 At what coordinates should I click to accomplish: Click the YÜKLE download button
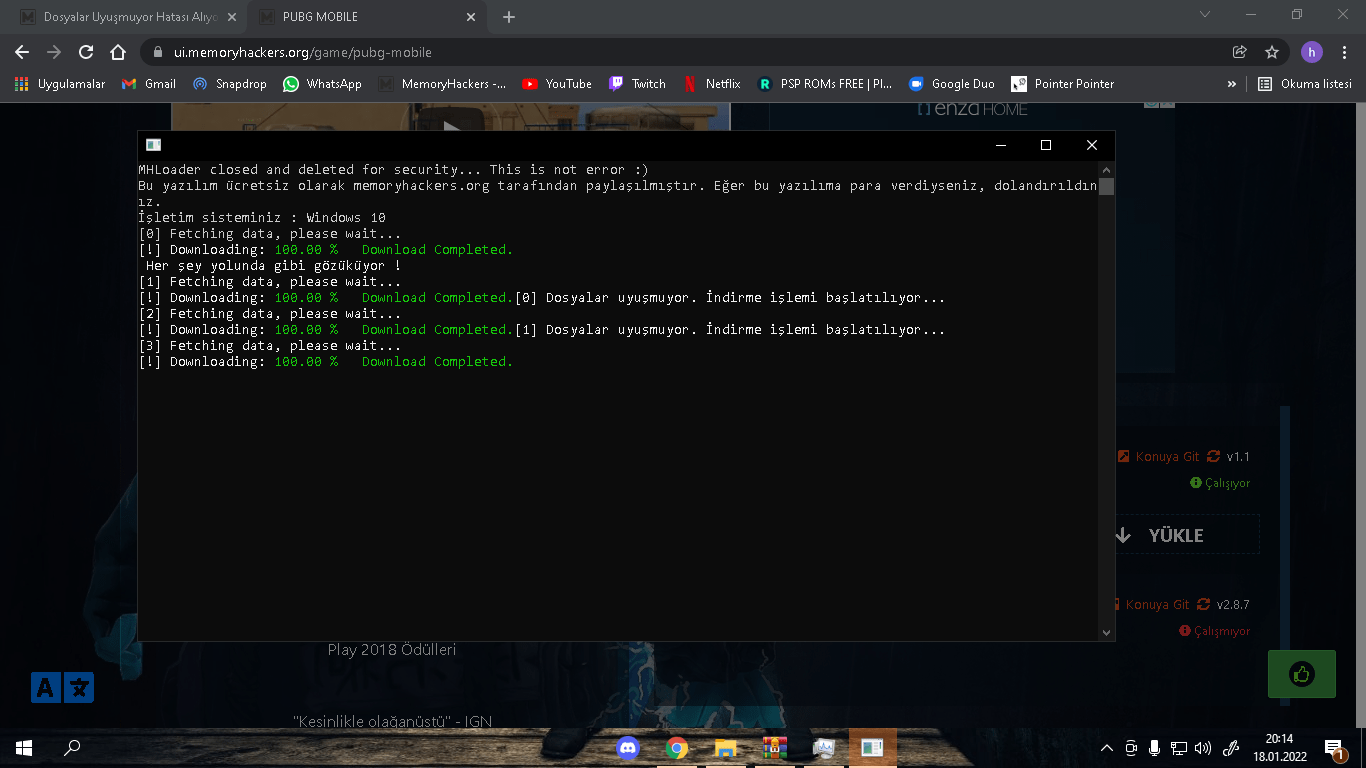pyautogui.click(x=1175, y=535)
